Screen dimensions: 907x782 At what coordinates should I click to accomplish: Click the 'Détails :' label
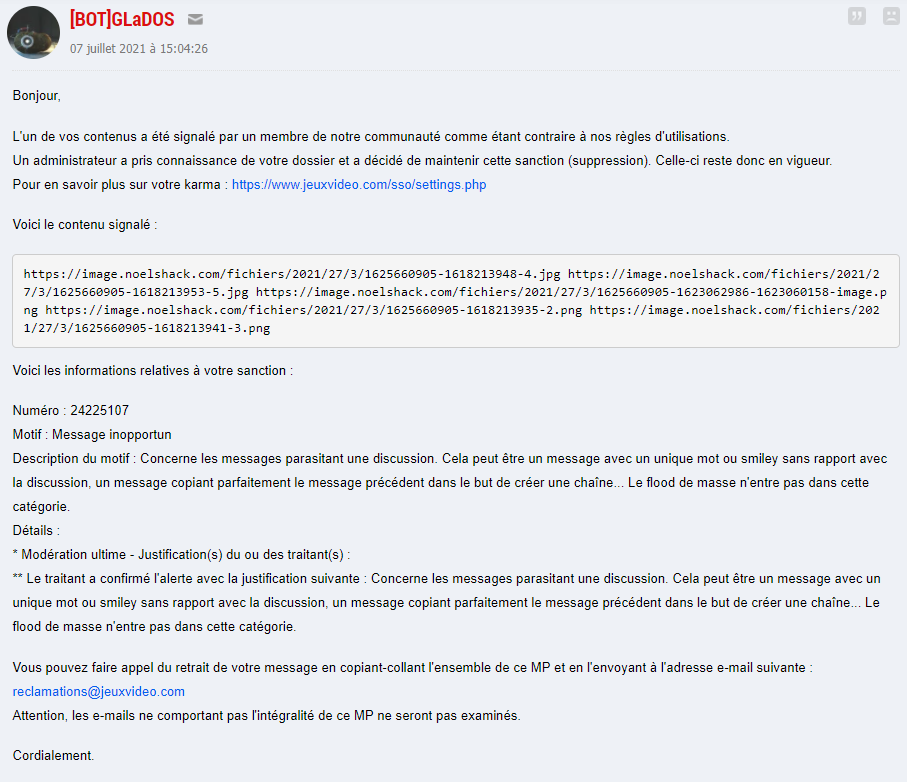36,530
